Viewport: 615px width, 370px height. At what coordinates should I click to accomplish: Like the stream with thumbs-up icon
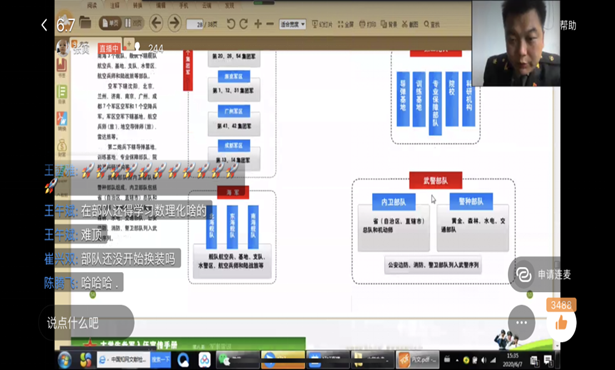point(561,323)
